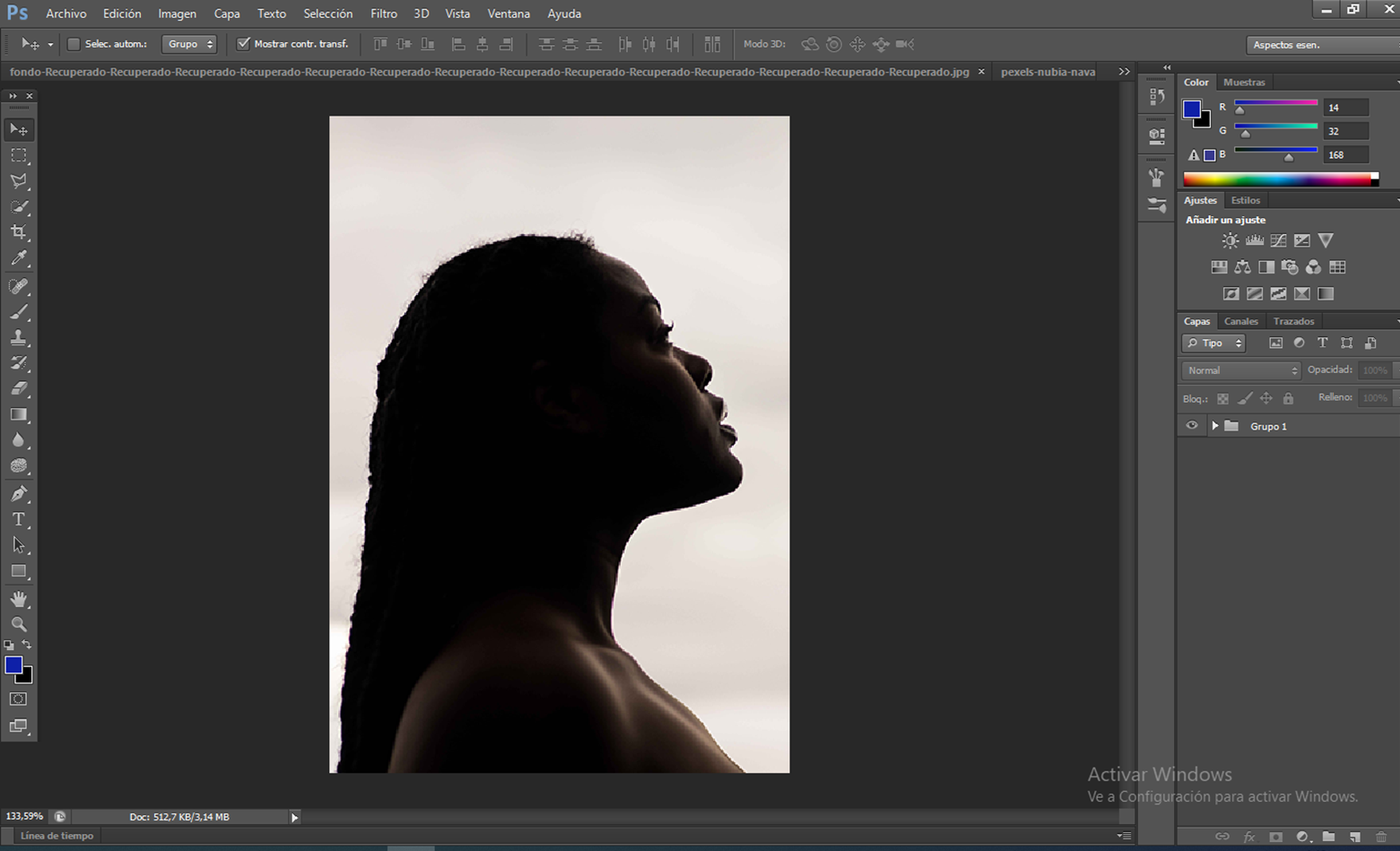1400x851 pixels.
Task: Click the B color slider
Action: pyautogui.click(x=1276, y=152)
